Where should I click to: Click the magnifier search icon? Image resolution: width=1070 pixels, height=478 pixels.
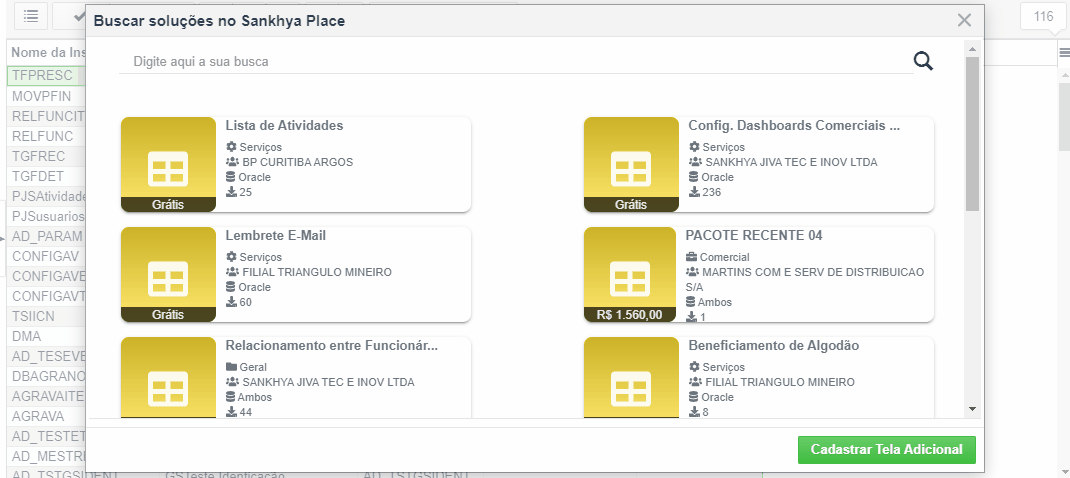point(923,61)
